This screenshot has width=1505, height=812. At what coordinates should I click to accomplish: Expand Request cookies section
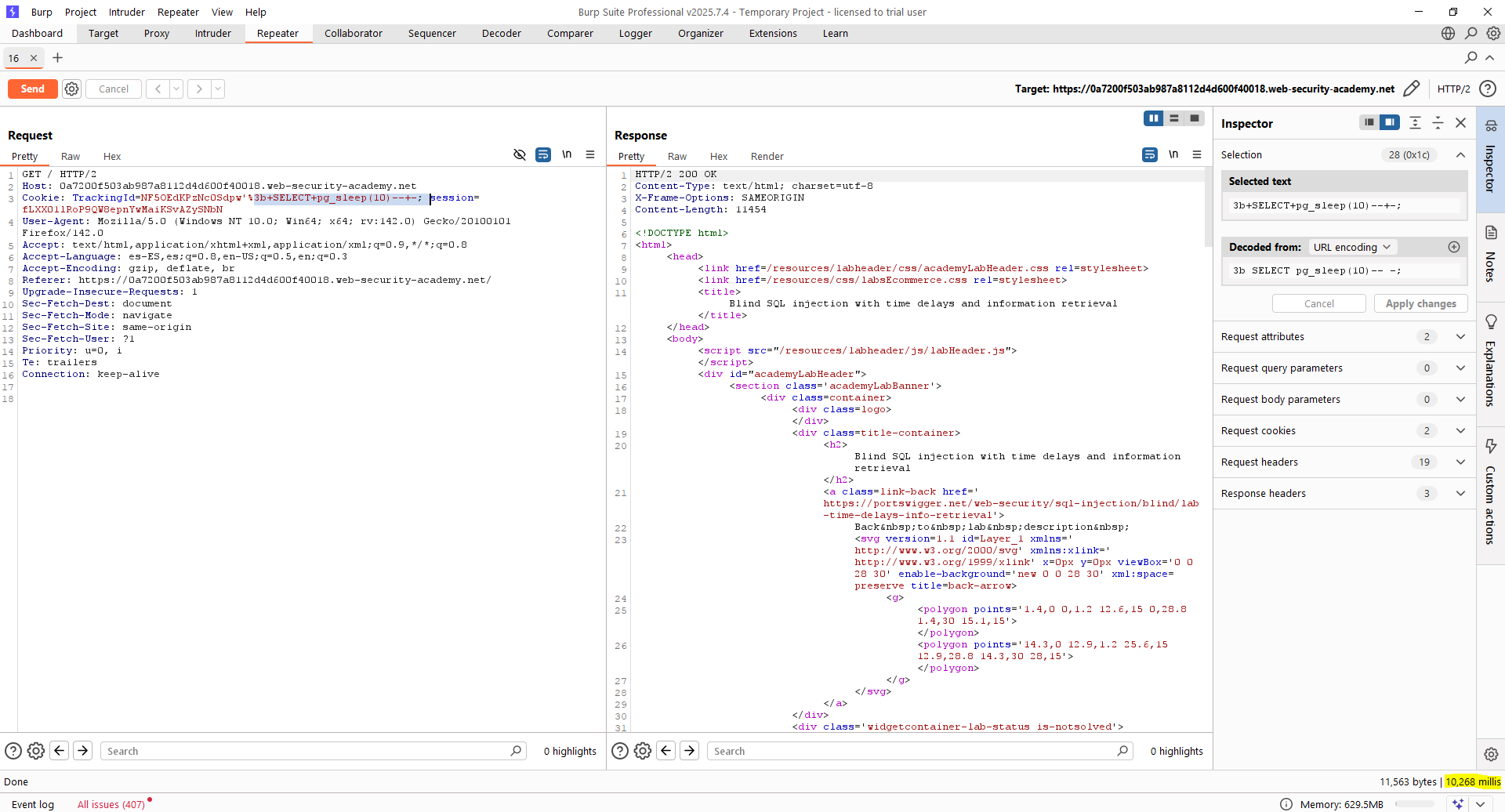click(1460, 431)
